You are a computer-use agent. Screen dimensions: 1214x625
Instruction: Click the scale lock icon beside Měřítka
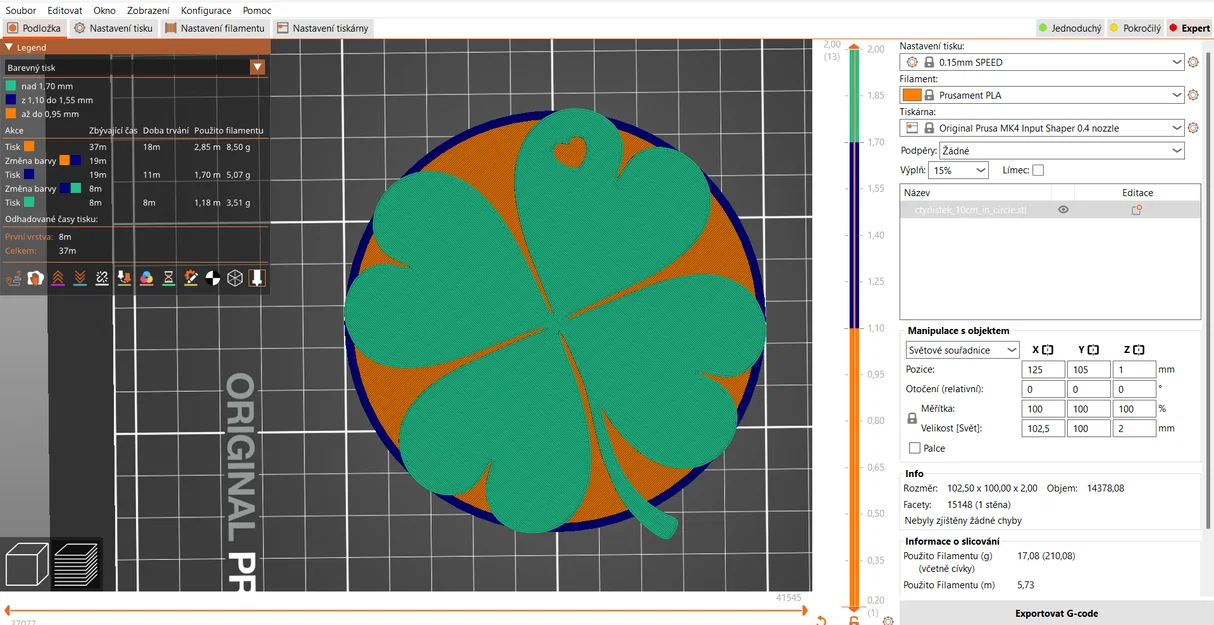click(x=912, y=419)
